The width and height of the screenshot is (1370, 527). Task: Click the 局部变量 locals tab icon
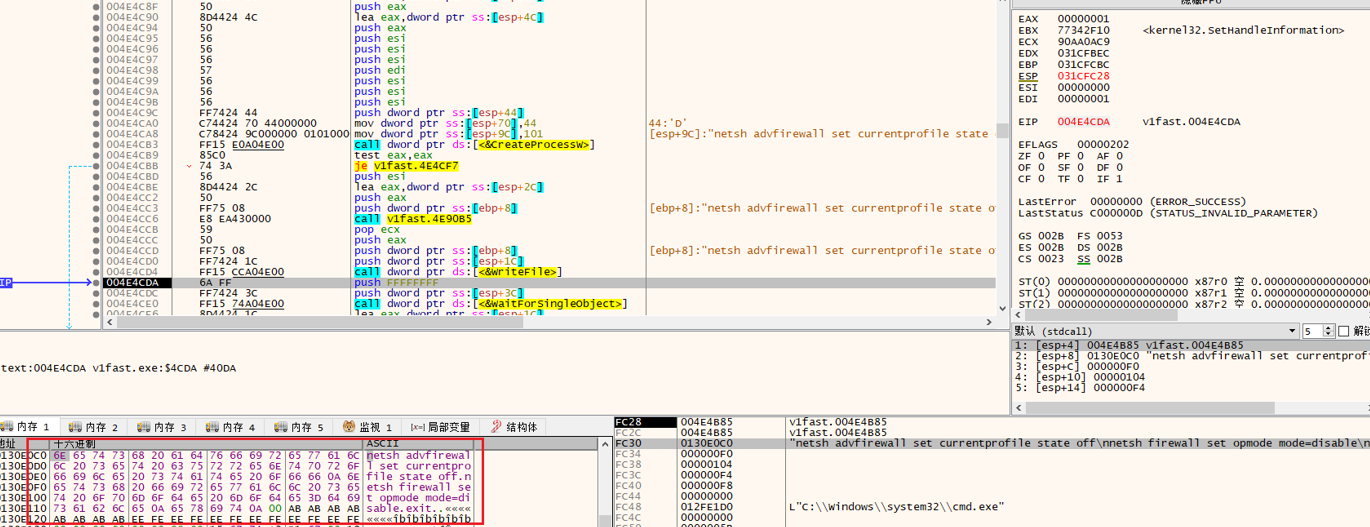[418, 427]
